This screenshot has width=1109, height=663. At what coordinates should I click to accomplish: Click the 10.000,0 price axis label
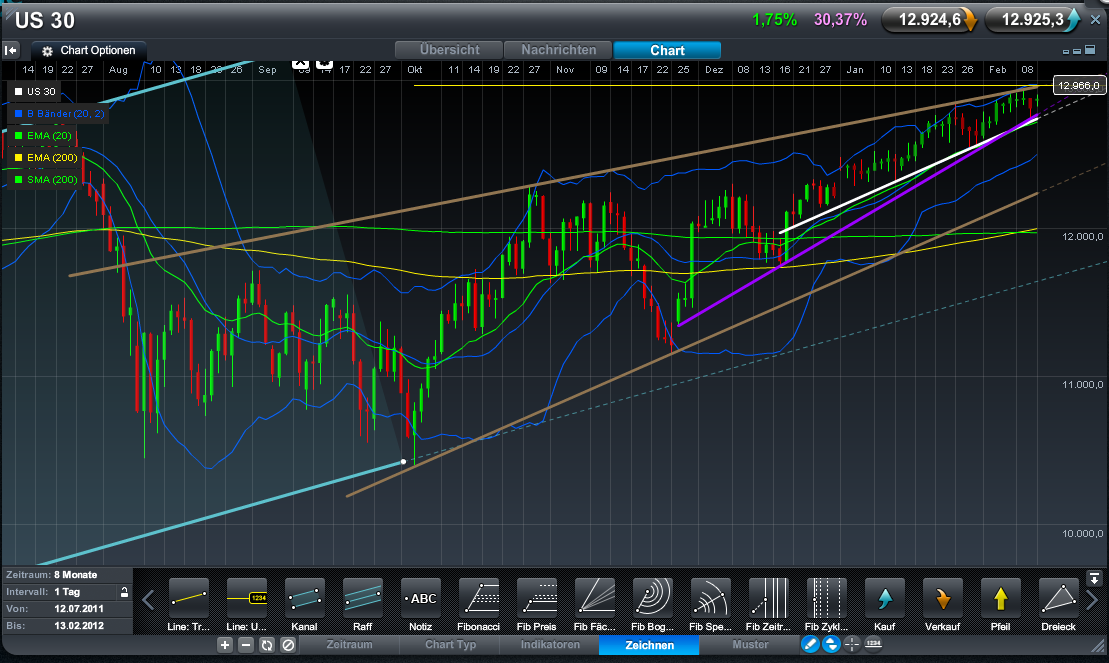pyautogui.click(x=1082, y=534)
